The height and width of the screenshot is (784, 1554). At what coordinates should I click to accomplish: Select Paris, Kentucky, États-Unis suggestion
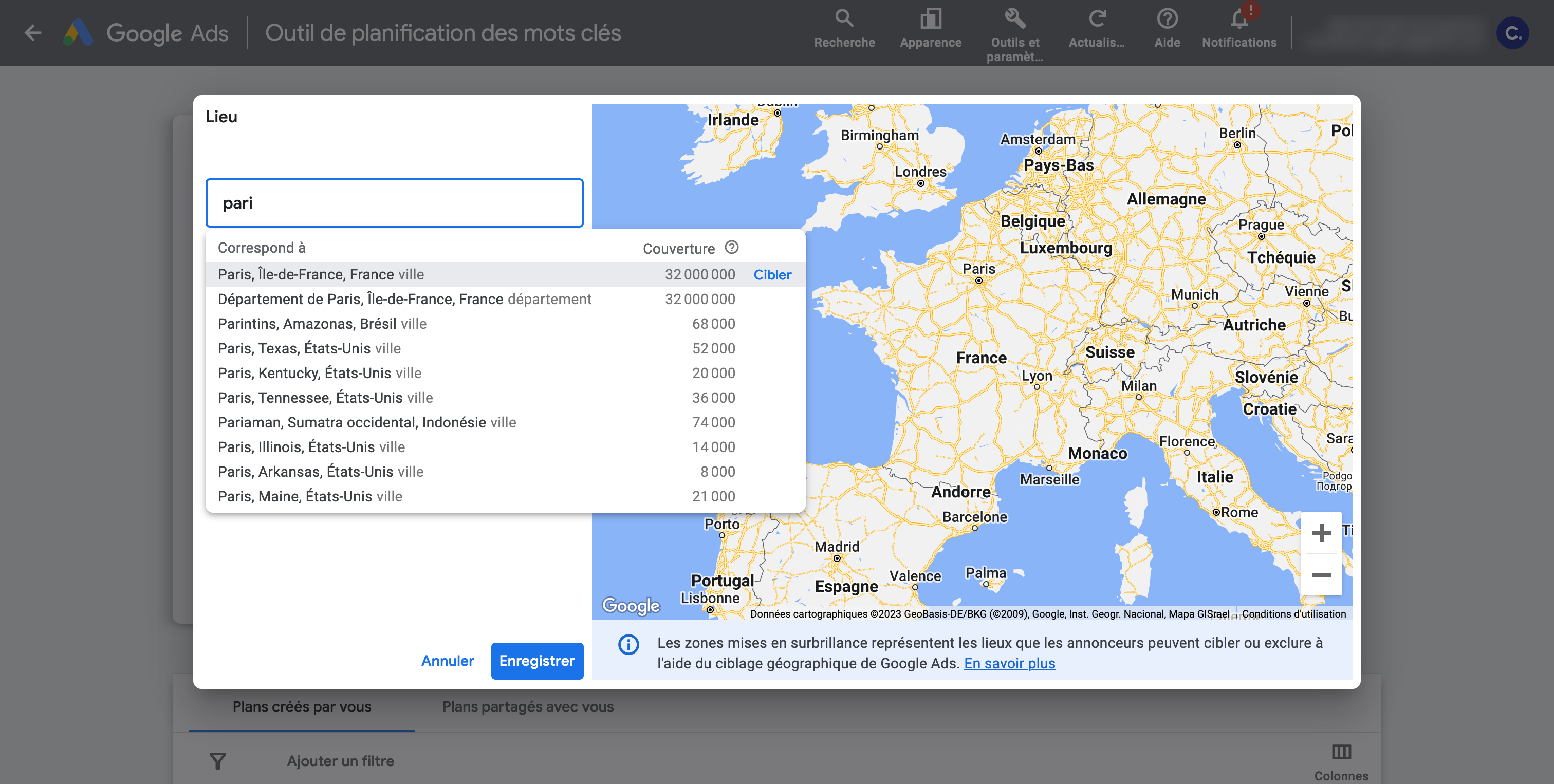[x=506, y=374]
